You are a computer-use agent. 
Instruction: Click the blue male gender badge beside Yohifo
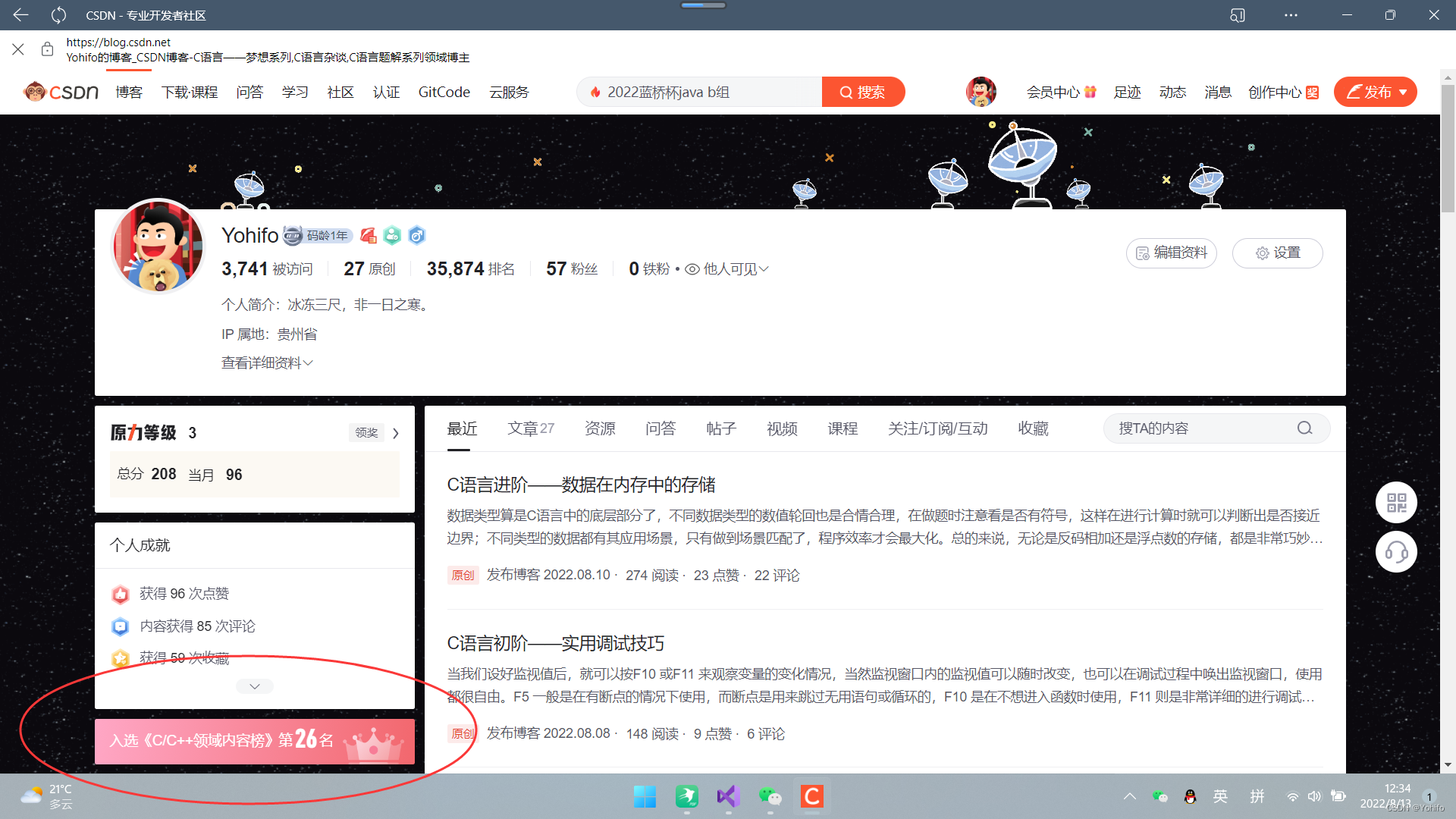pyautogui.click(x=416, y=235)
